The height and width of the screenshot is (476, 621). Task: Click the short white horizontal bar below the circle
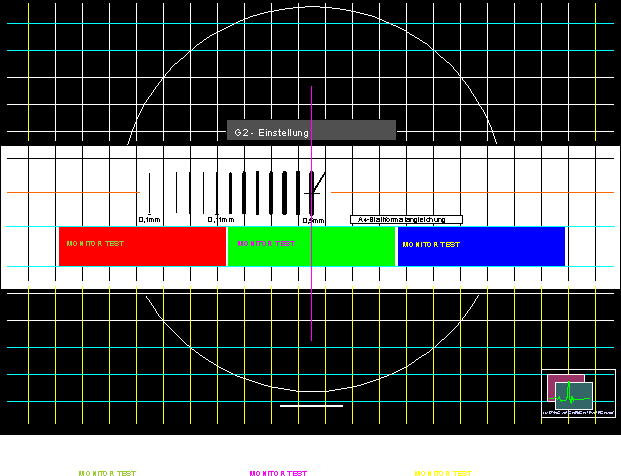311,406
